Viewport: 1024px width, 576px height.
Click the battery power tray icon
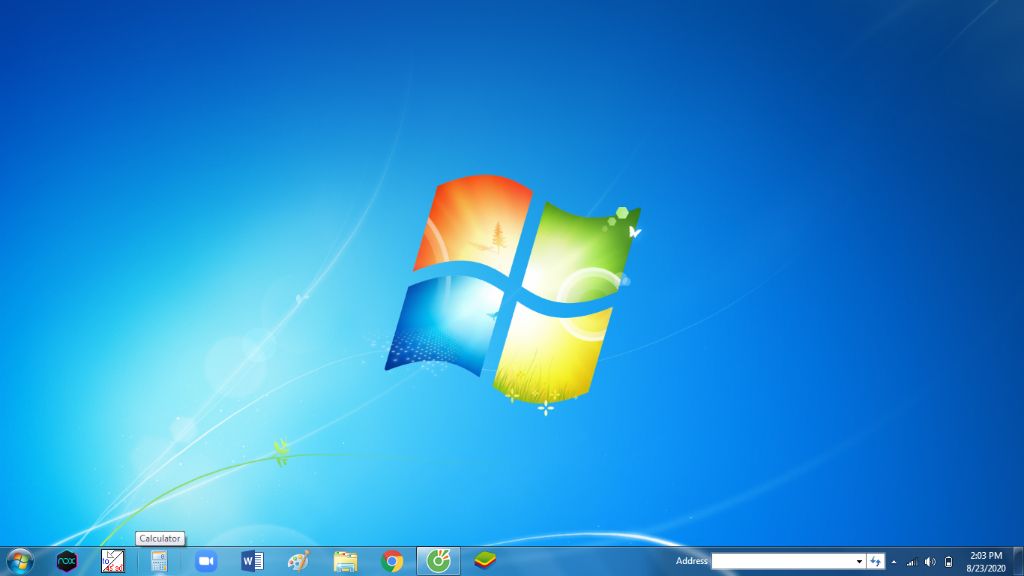click(x=948, y=562)
